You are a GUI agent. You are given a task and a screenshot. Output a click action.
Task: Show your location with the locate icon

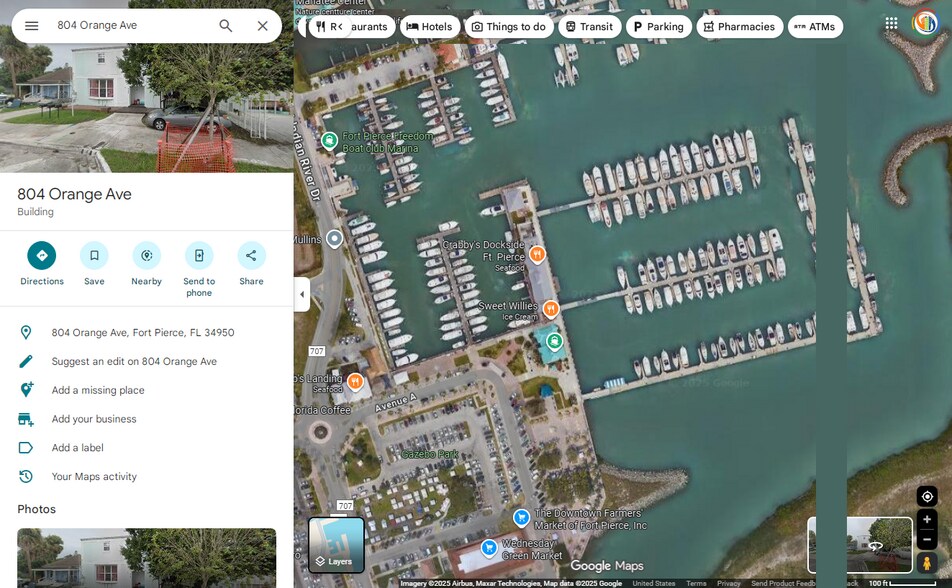[x=926, y=496]
